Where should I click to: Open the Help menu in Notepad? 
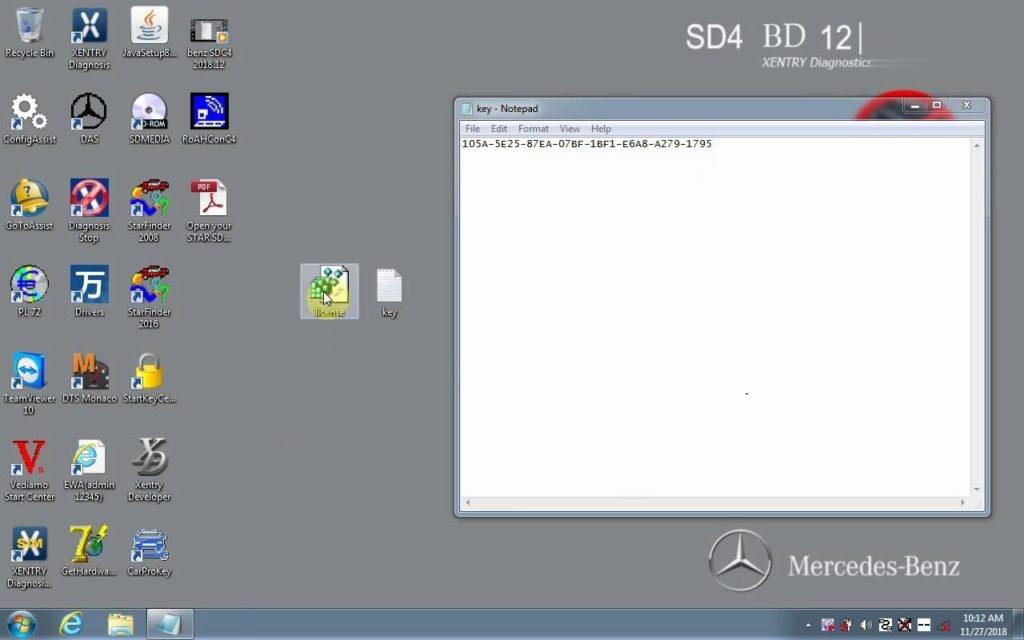pos(601,129)
